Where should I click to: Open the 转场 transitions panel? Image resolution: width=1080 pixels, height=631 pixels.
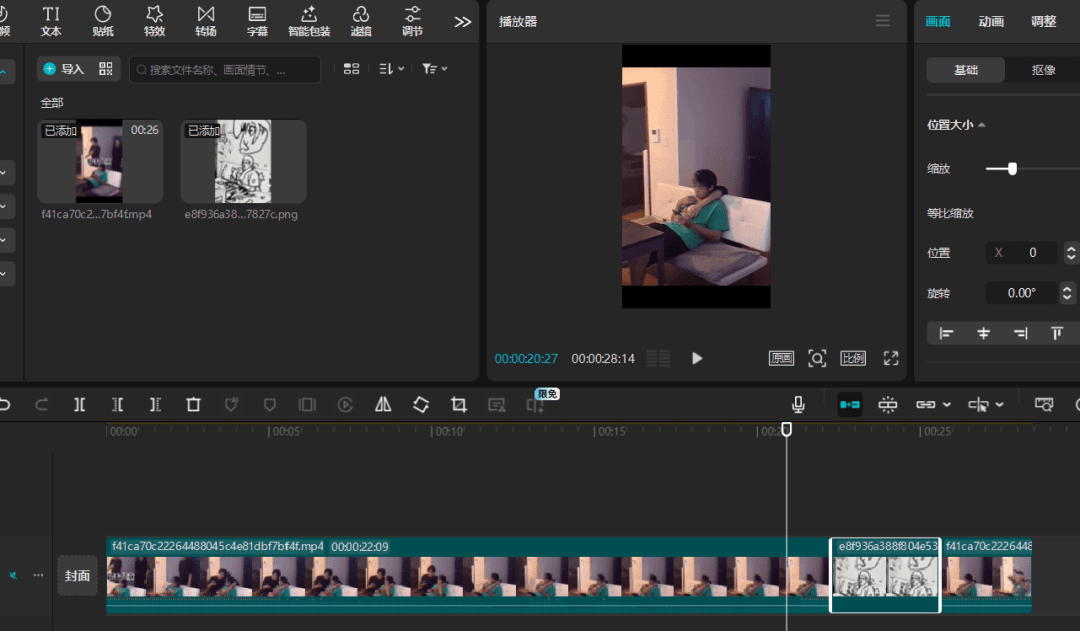point(206,21)
